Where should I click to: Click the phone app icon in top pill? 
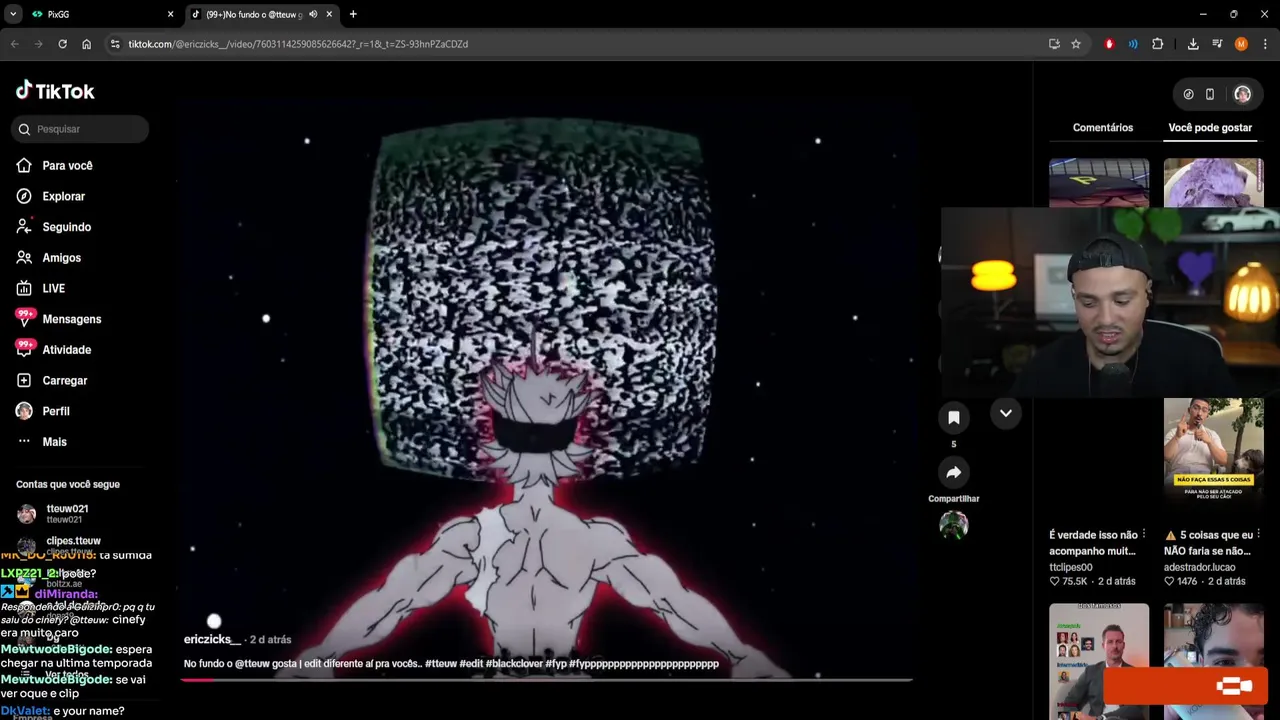(x=1210, y=94)
